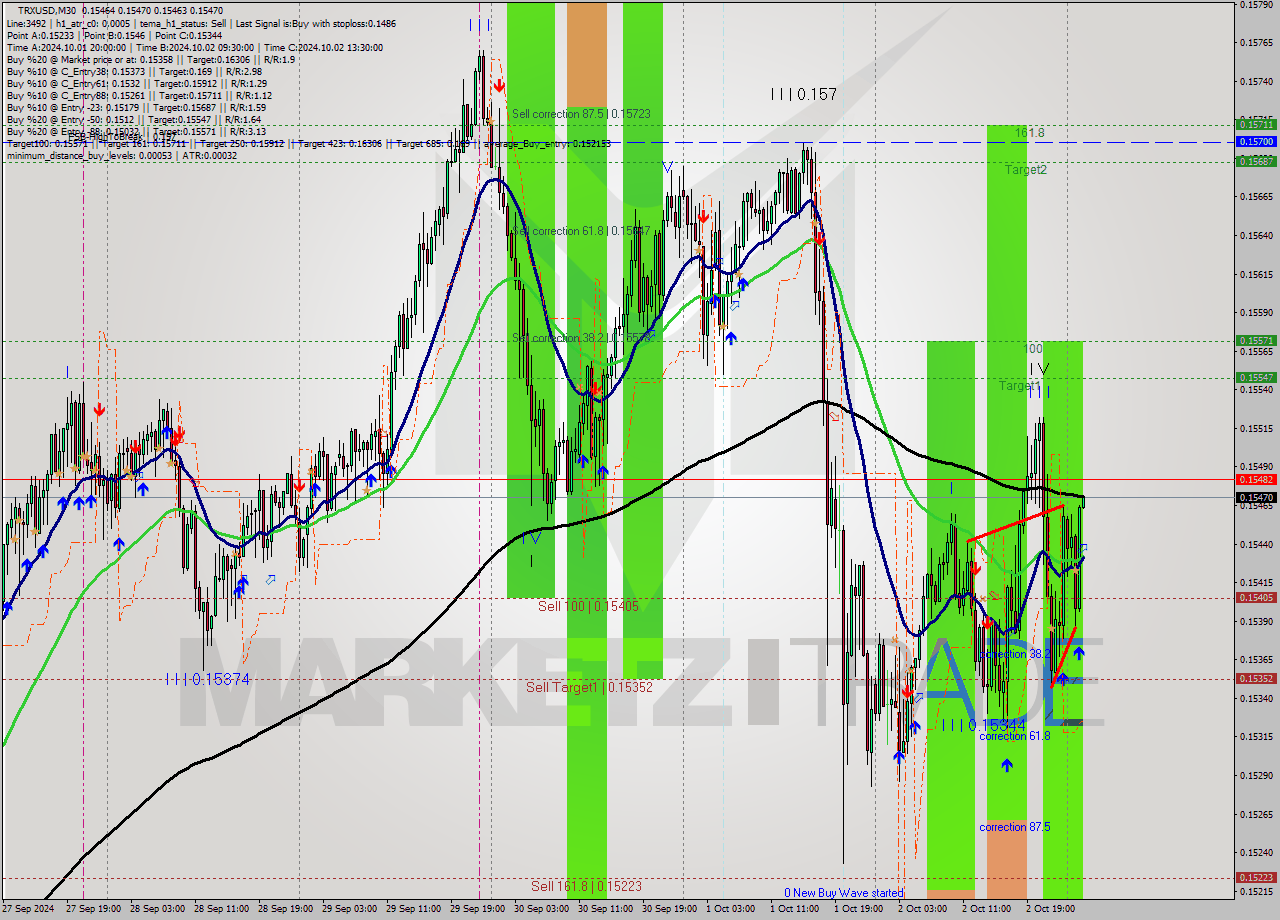The width and height of the screenshot is (1280, 920).
Task: Click green price tag 0.15571
Action: click(x=1257, y=341)
